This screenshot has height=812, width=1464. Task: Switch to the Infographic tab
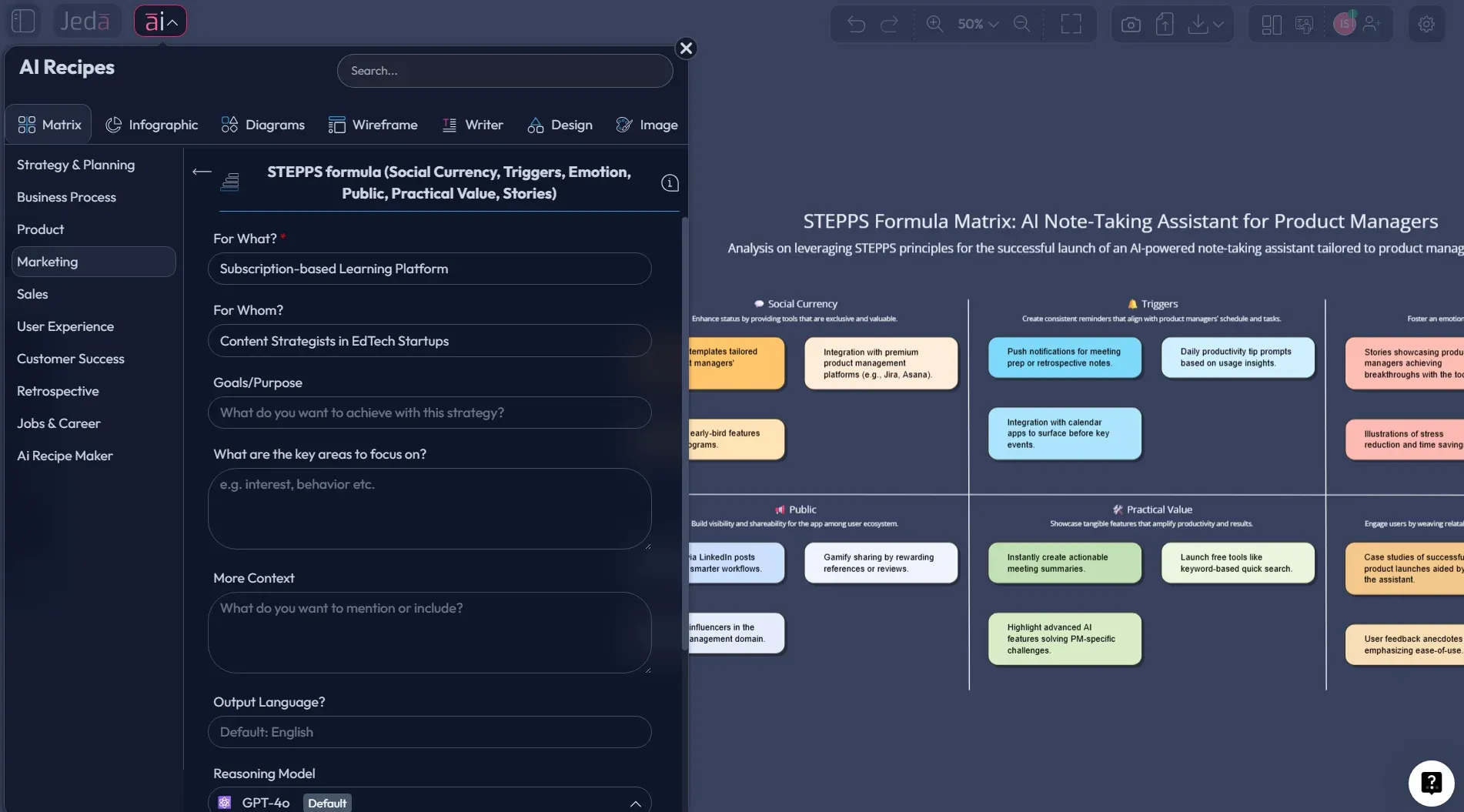pos(152,124)
